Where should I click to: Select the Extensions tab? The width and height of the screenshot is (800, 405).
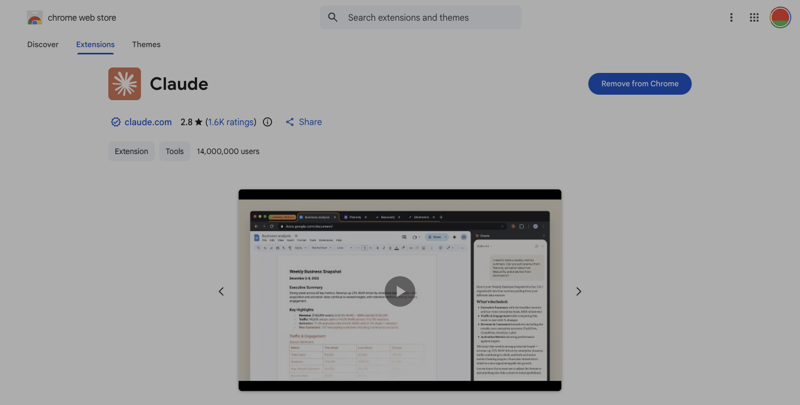click(x=95, y=44)
